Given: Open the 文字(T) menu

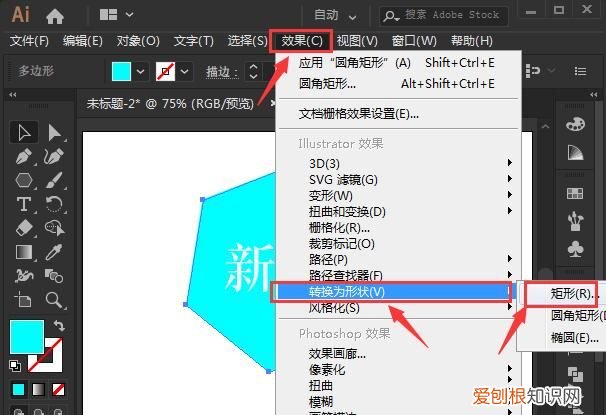Looking at the screenshot, I should (193, 41).
